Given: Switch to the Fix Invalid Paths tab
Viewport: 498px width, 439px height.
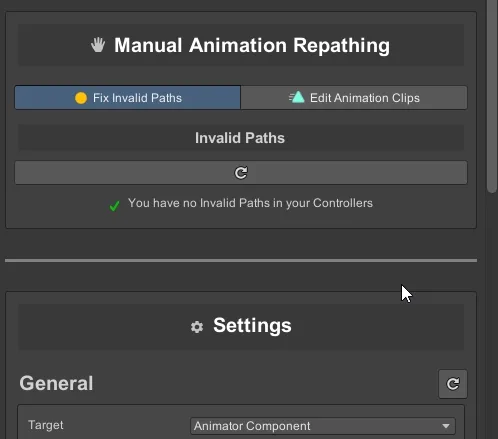Looking at the screenshot, I should (127, 98).
